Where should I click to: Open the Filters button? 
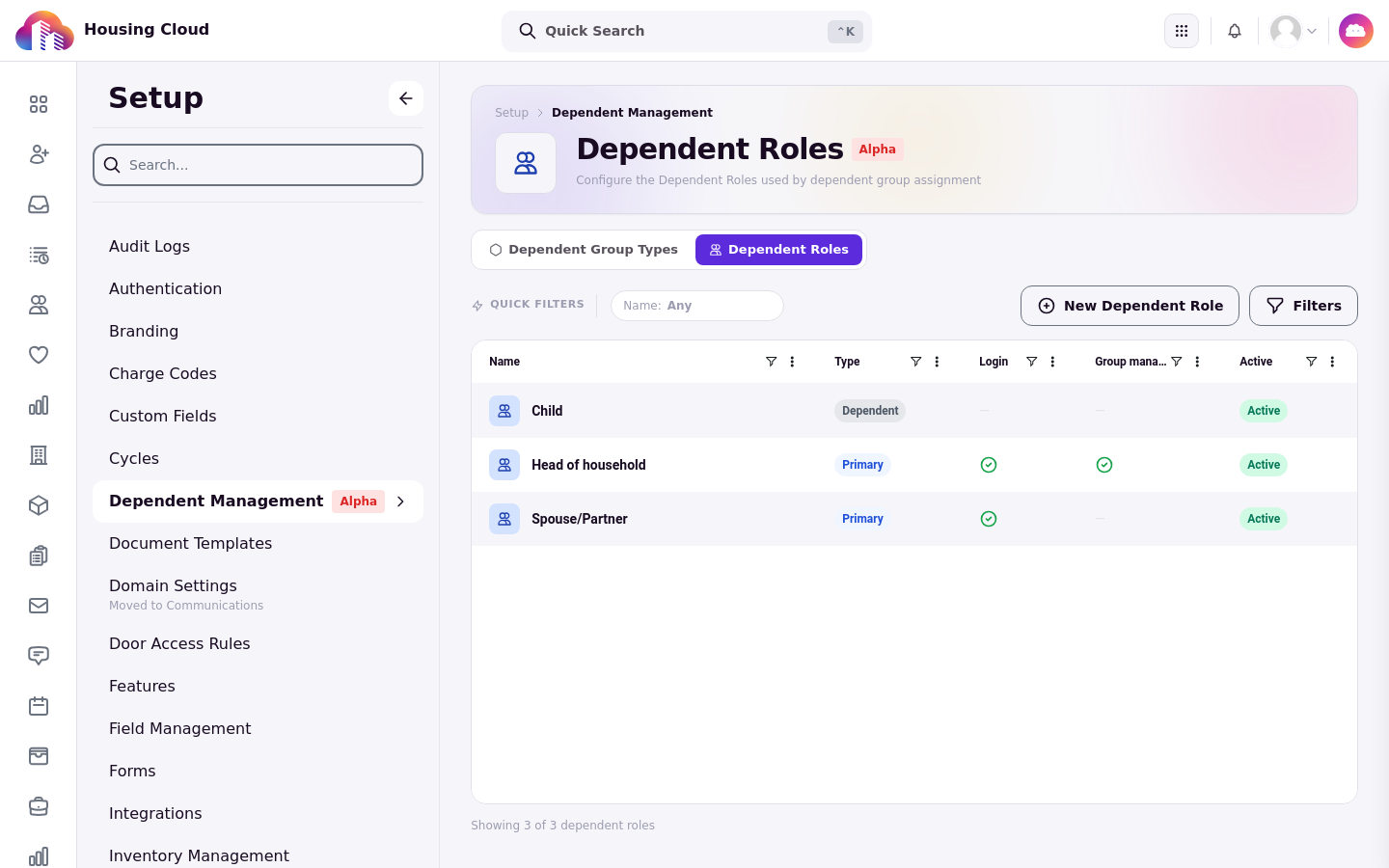click(x=1303, y=306)
